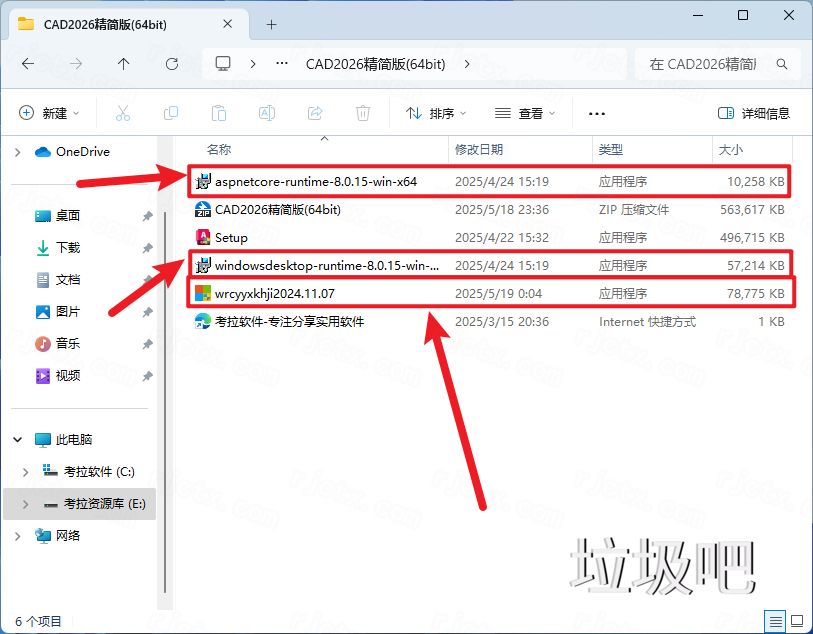Switch to details view in status bar

coord(774,621)
